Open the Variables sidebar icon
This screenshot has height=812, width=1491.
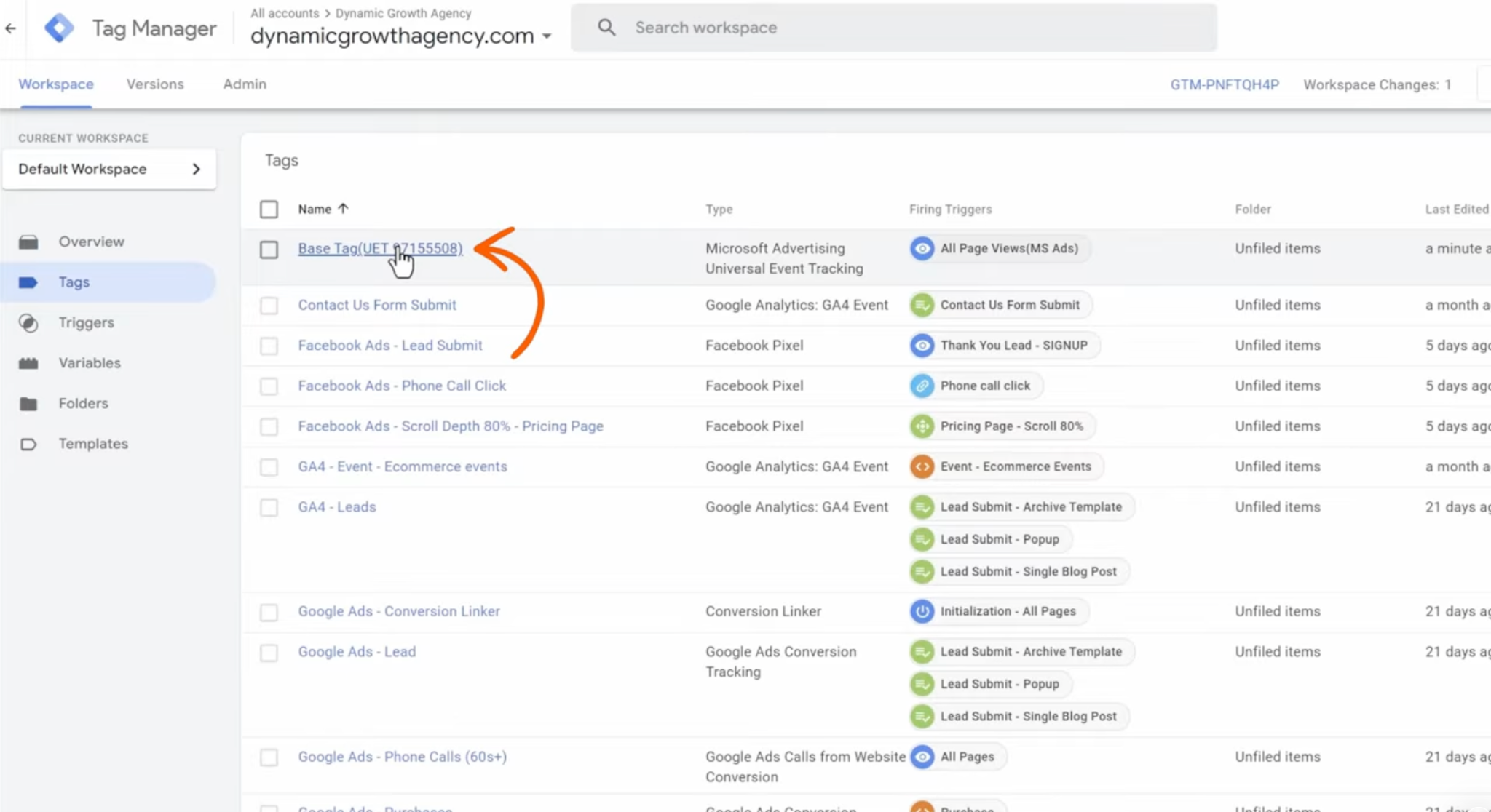(x=28, y=363)
